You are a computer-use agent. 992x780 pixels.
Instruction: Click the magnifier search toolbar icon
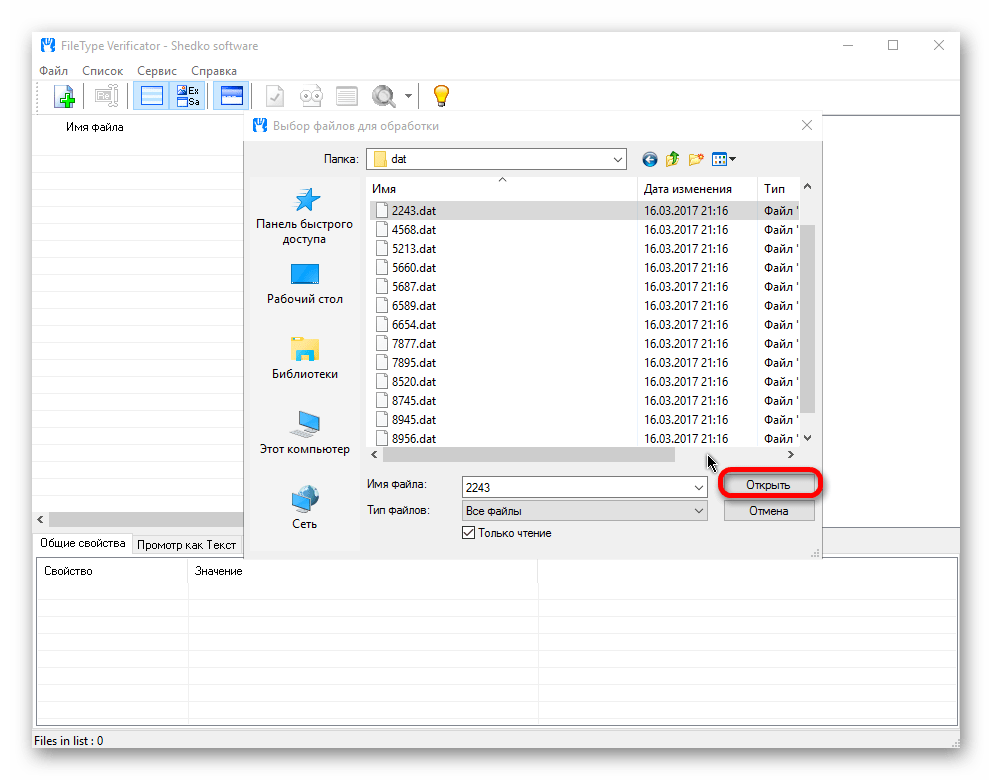coord(383,96)
